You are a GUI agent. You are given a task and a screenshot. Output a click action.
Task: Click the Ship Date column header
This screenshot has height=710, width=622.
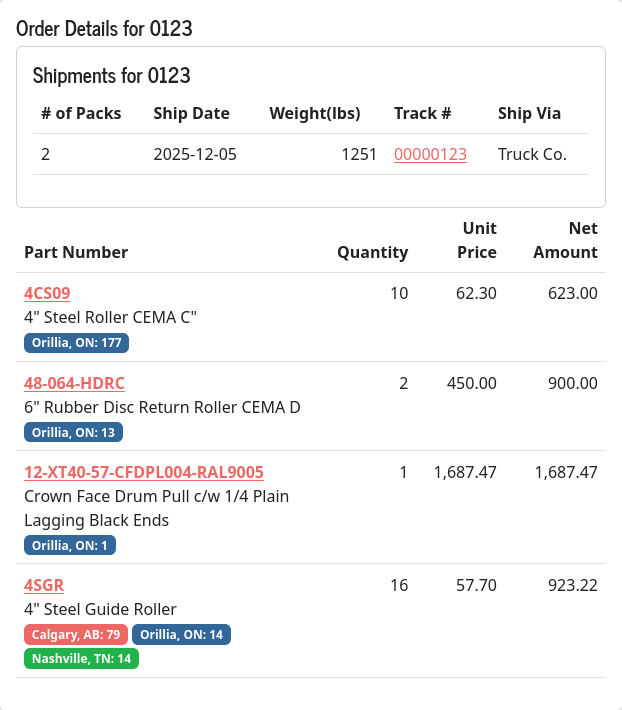(191, 113)
